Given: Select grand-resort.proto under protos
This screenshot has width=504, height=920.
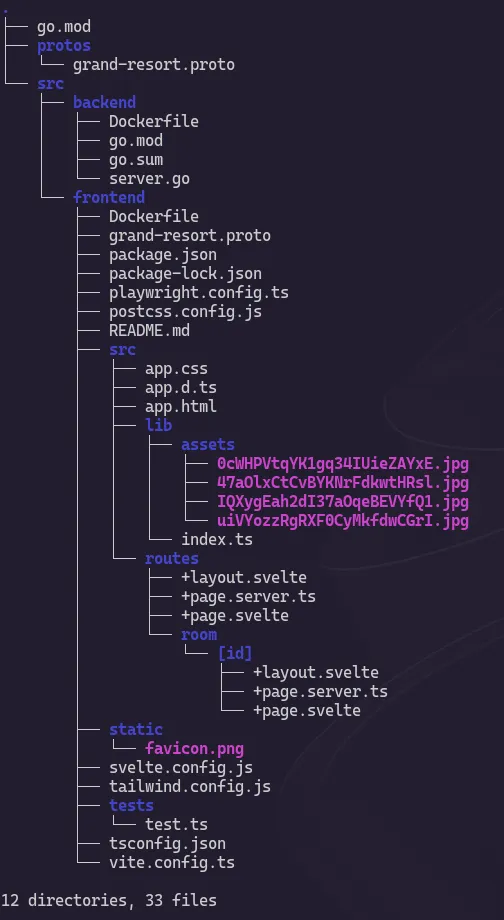Looking at the screenshot, I should [x=154, y=65].
